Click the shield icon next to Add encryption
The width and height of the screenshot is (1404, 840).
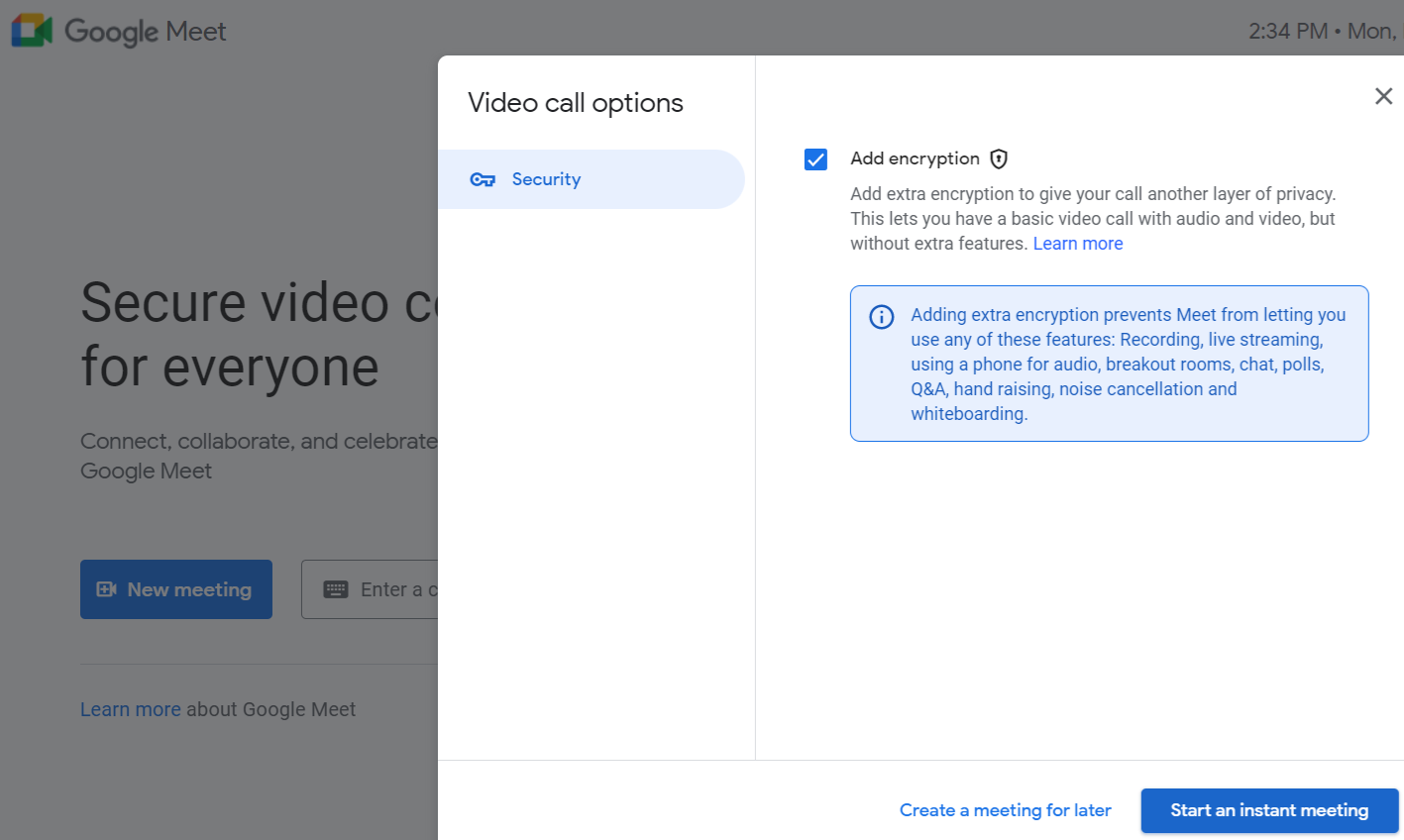tap(999, 158)
